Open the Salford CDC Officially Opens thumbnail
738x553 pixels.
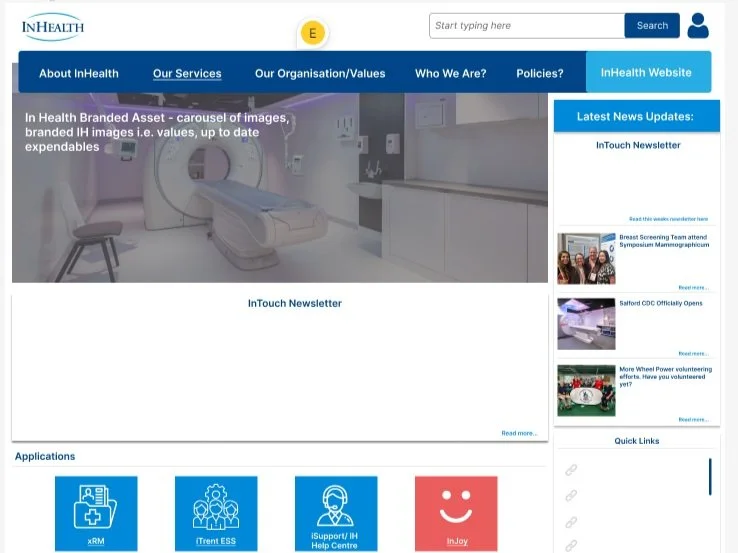pos(586,324)
